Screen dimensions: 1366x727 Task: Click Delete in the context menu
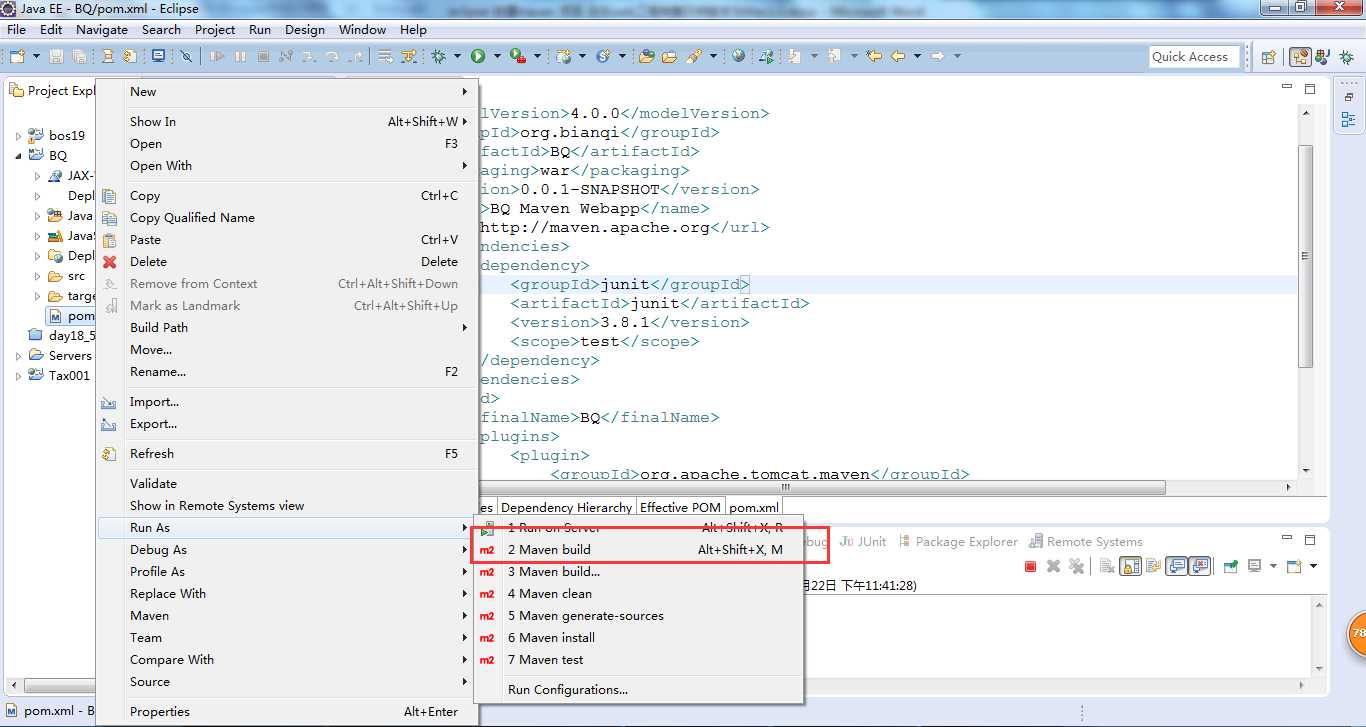[x=287, y=262]
